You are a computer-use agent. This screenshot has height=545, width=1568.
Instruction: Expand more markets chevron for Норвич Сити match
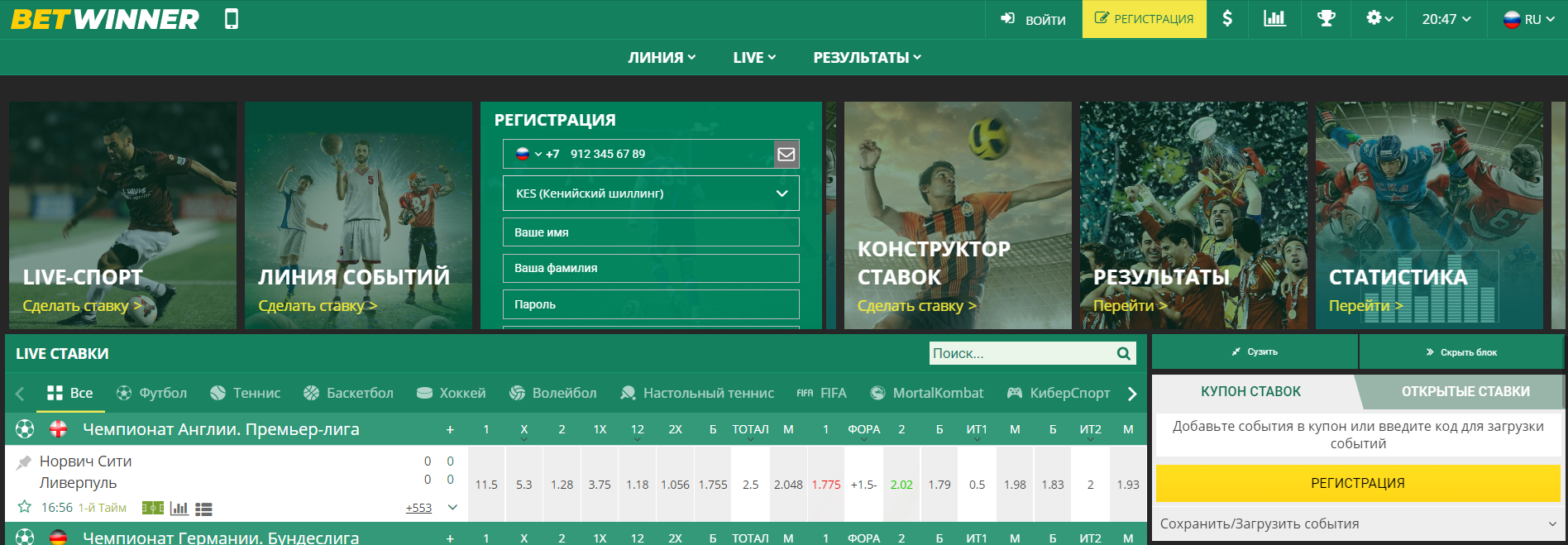(x=452, y=507)
